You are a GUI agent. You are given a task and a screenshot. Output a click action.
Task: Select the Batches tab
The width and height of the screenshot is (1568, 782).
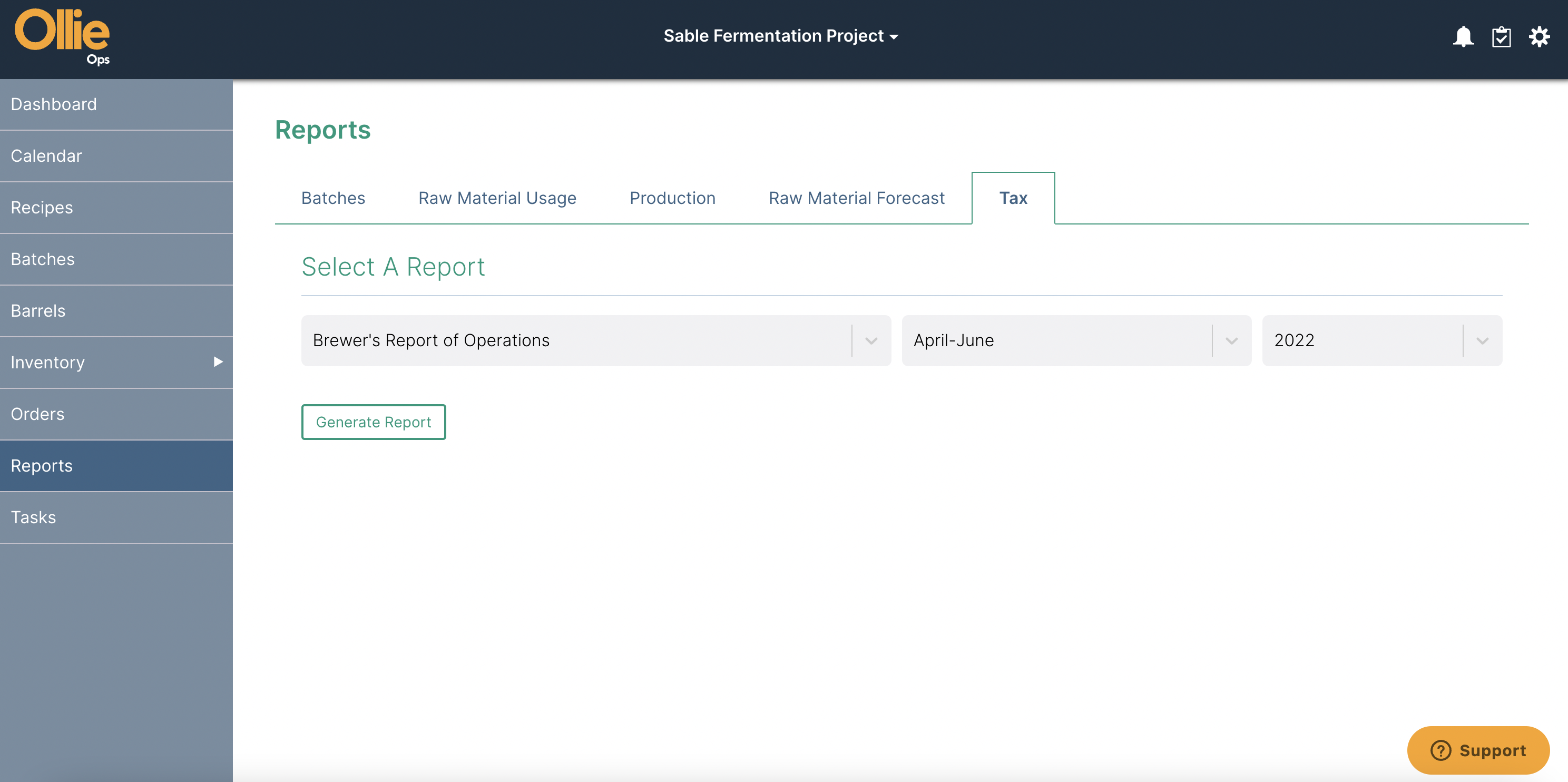[x=333, y=198]
